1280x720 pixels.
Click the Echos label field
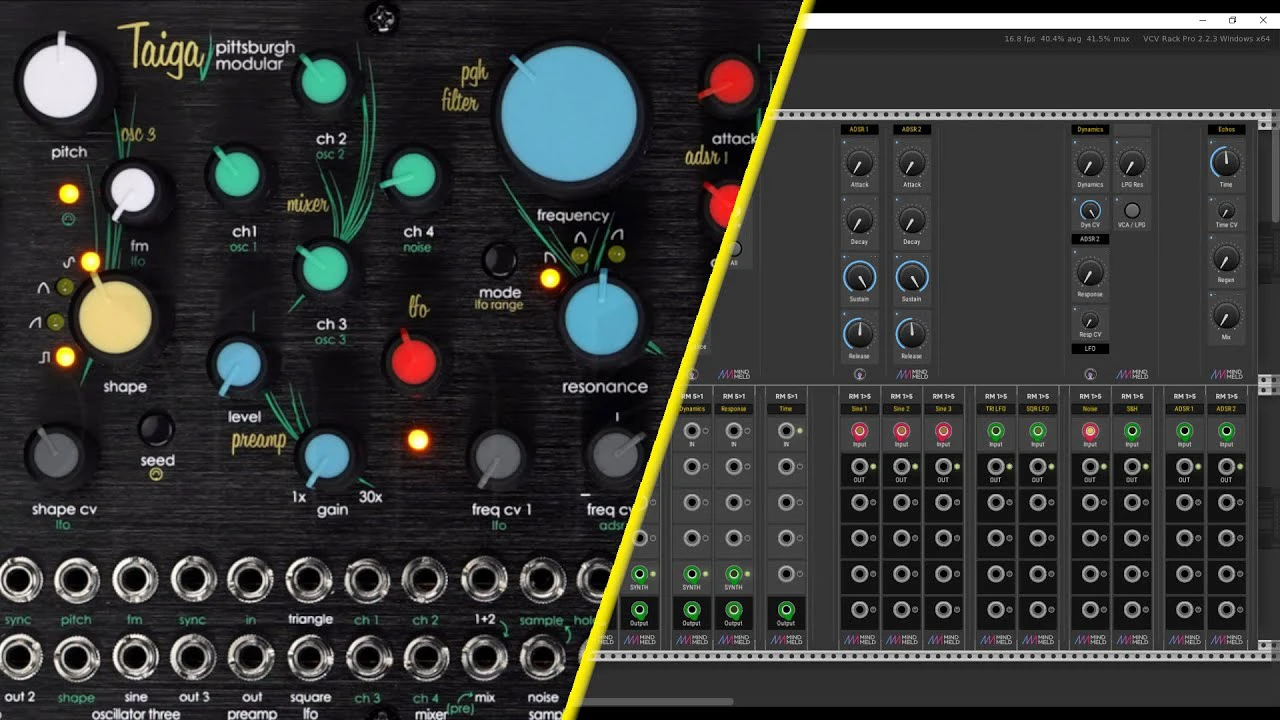click(1226, 129)
